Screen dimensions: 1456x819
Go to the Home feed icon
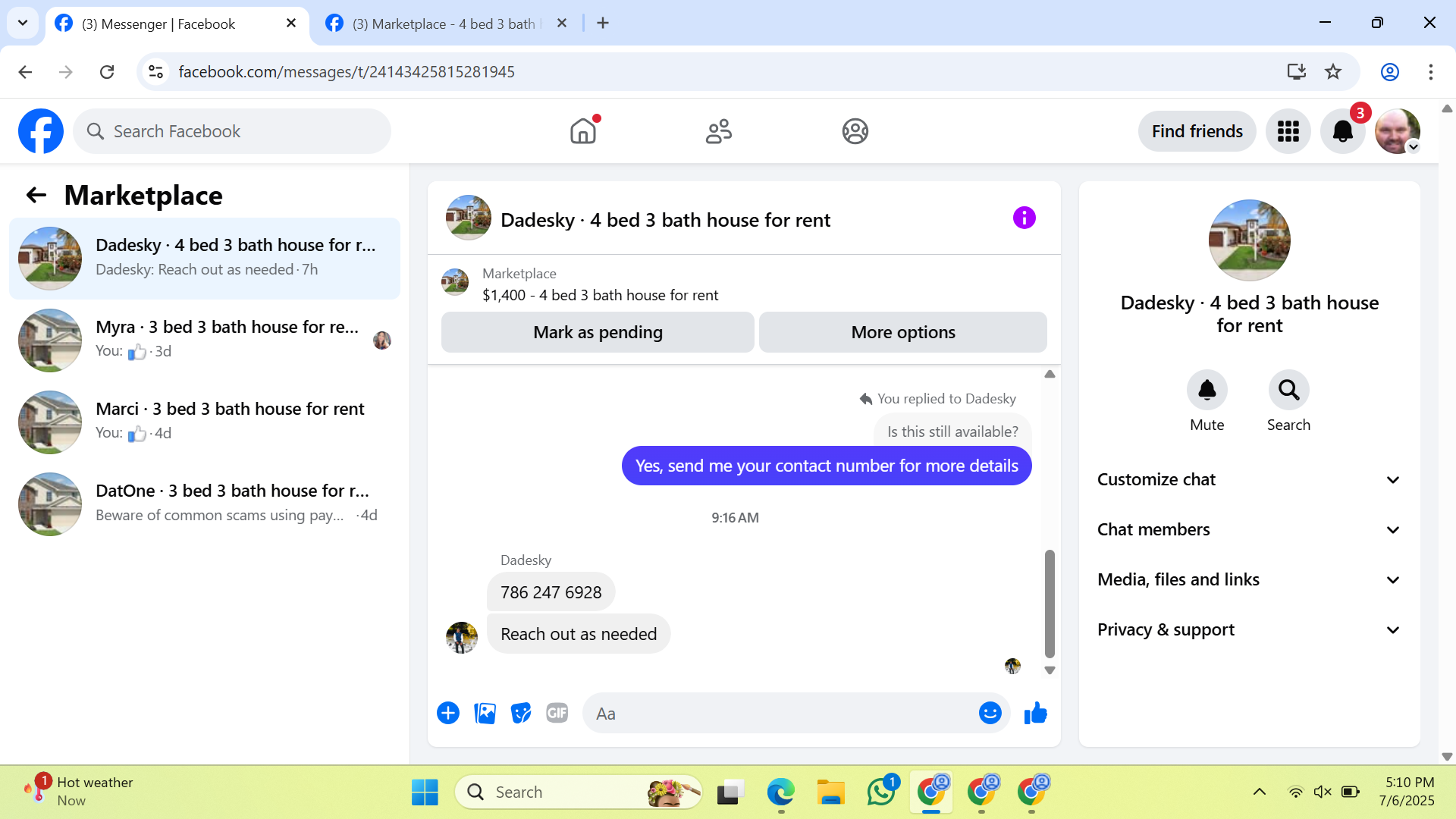(x=583, y=131)
